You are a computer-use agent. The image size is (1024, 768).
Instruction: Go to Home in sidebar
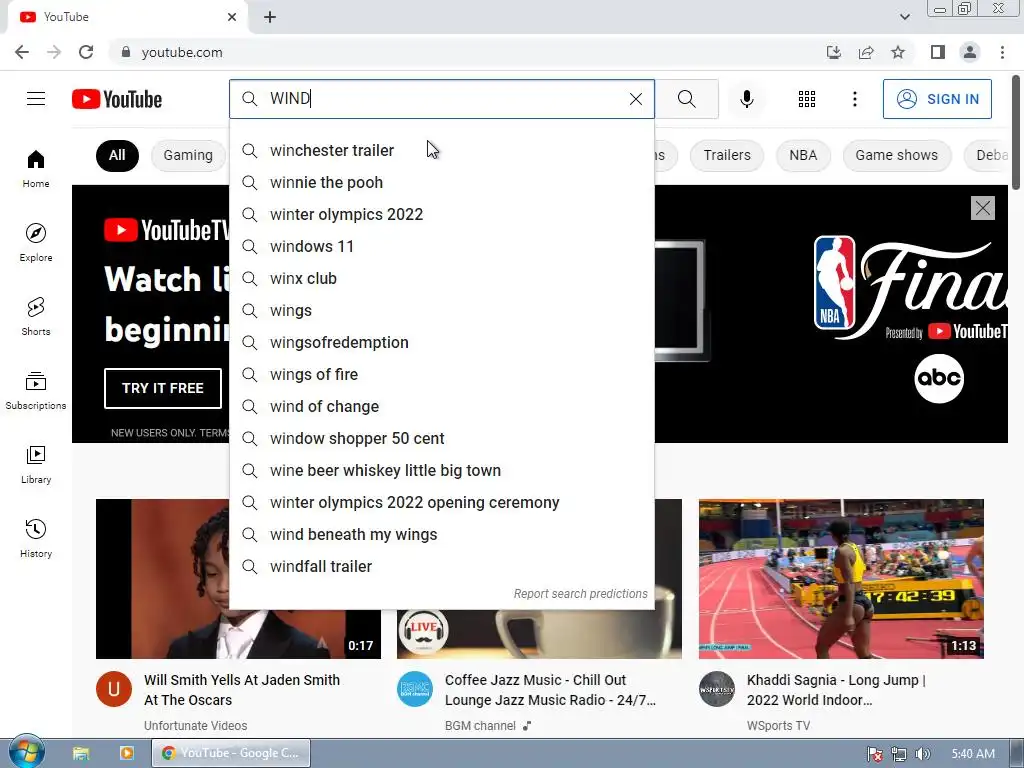tap(36, 168)
